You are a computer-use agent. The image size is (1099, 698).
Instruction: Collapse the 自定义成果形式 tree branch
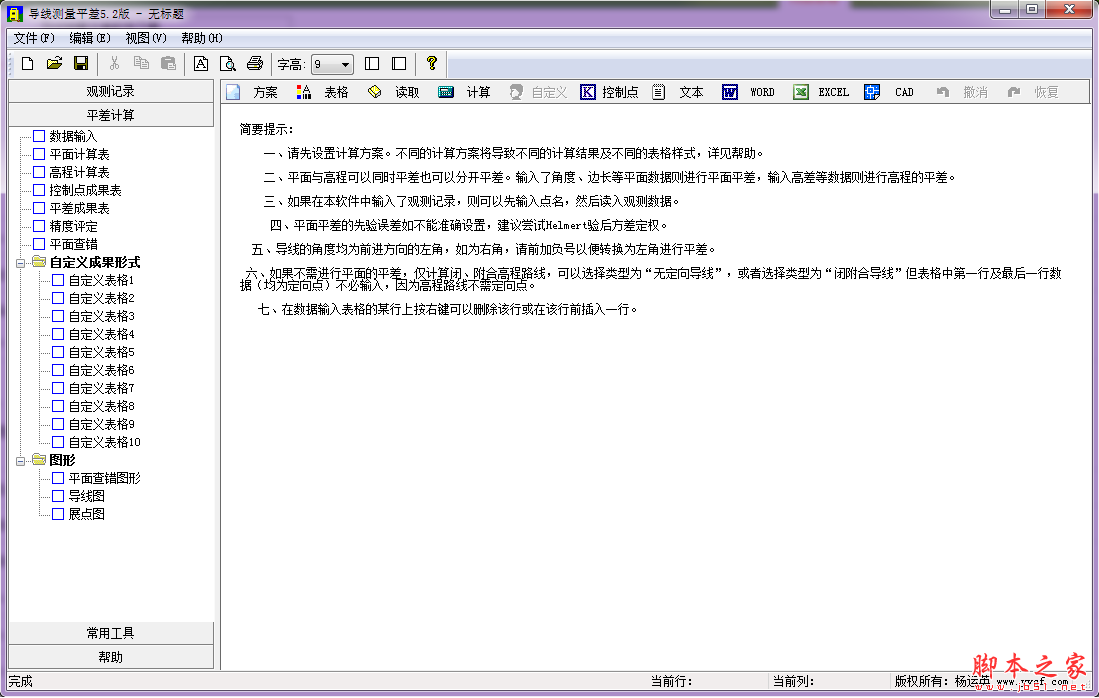click(21, 262)
